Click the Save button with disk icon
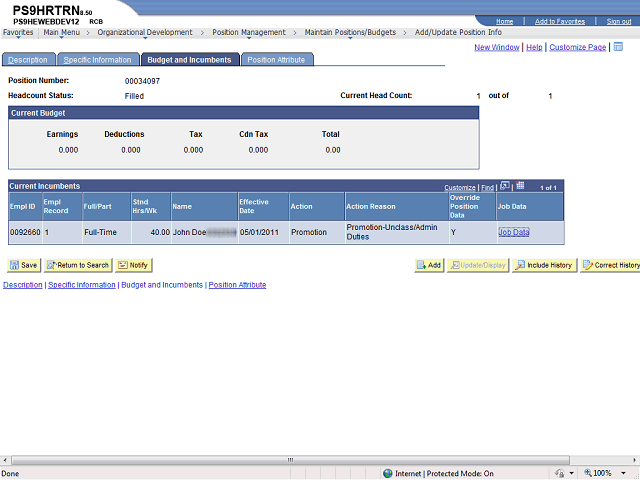640x480 pixels. 24,265
